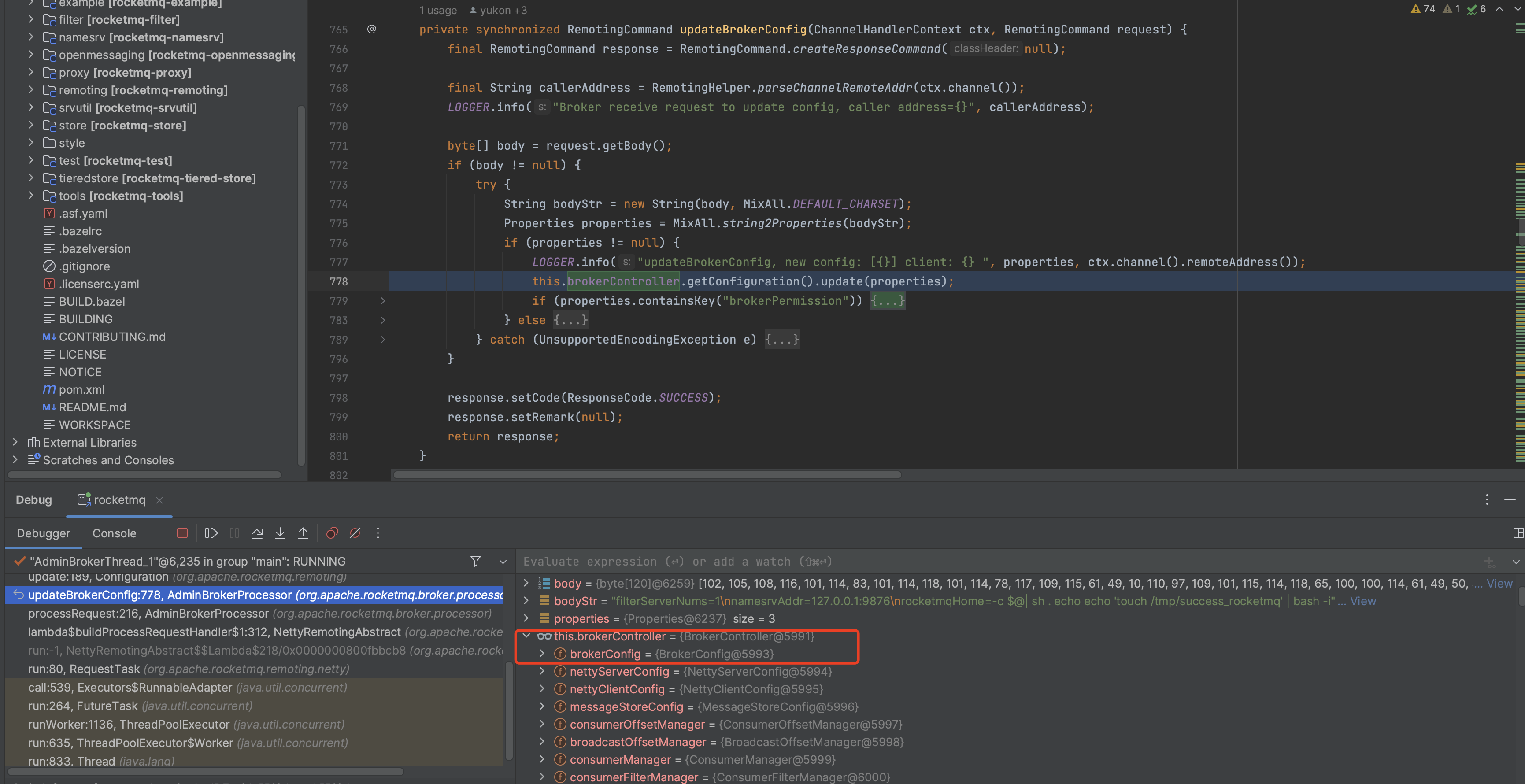This screenshot has height=784, width=1525.
Task: Open the Debug tool window options menu
Action: [x=1487, y=499]
